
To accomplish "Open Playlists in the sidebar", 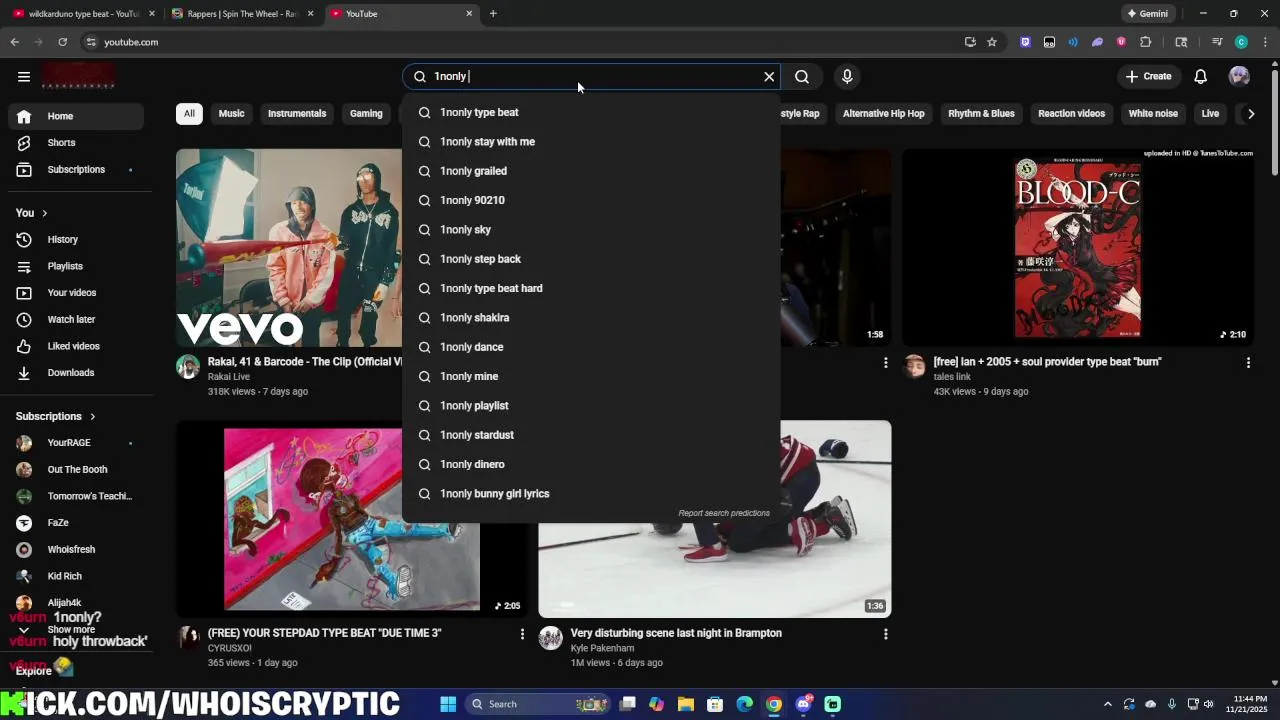I will click(76, 266).
